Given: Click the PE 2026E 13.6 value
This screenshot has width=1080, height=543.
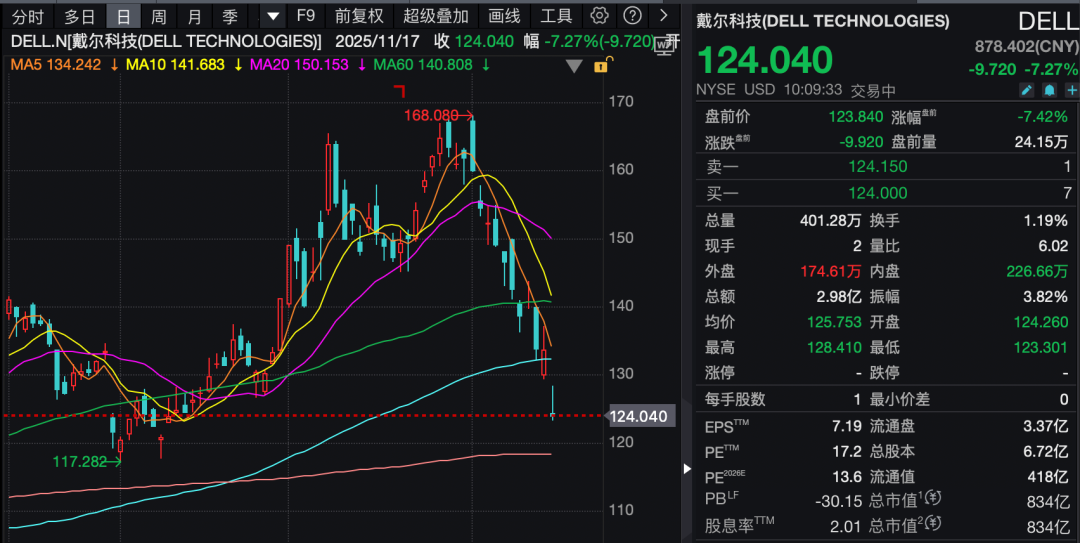Looking at the screenshot, I should (847, 477).
